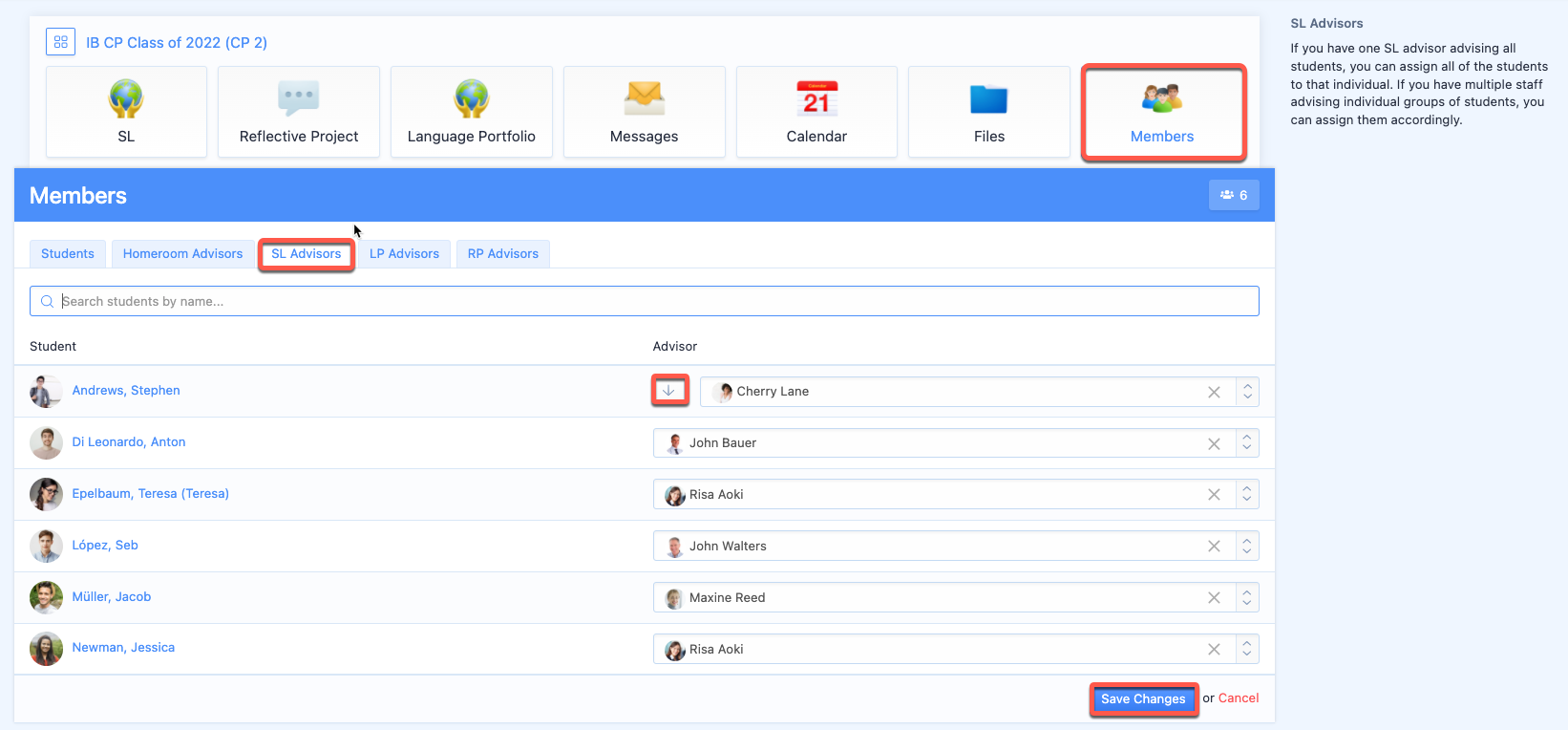The height and width of the screenshot is (730, 1568).
Task: Open IB CP Class of 2022 link
Action: tap(177, 43)
